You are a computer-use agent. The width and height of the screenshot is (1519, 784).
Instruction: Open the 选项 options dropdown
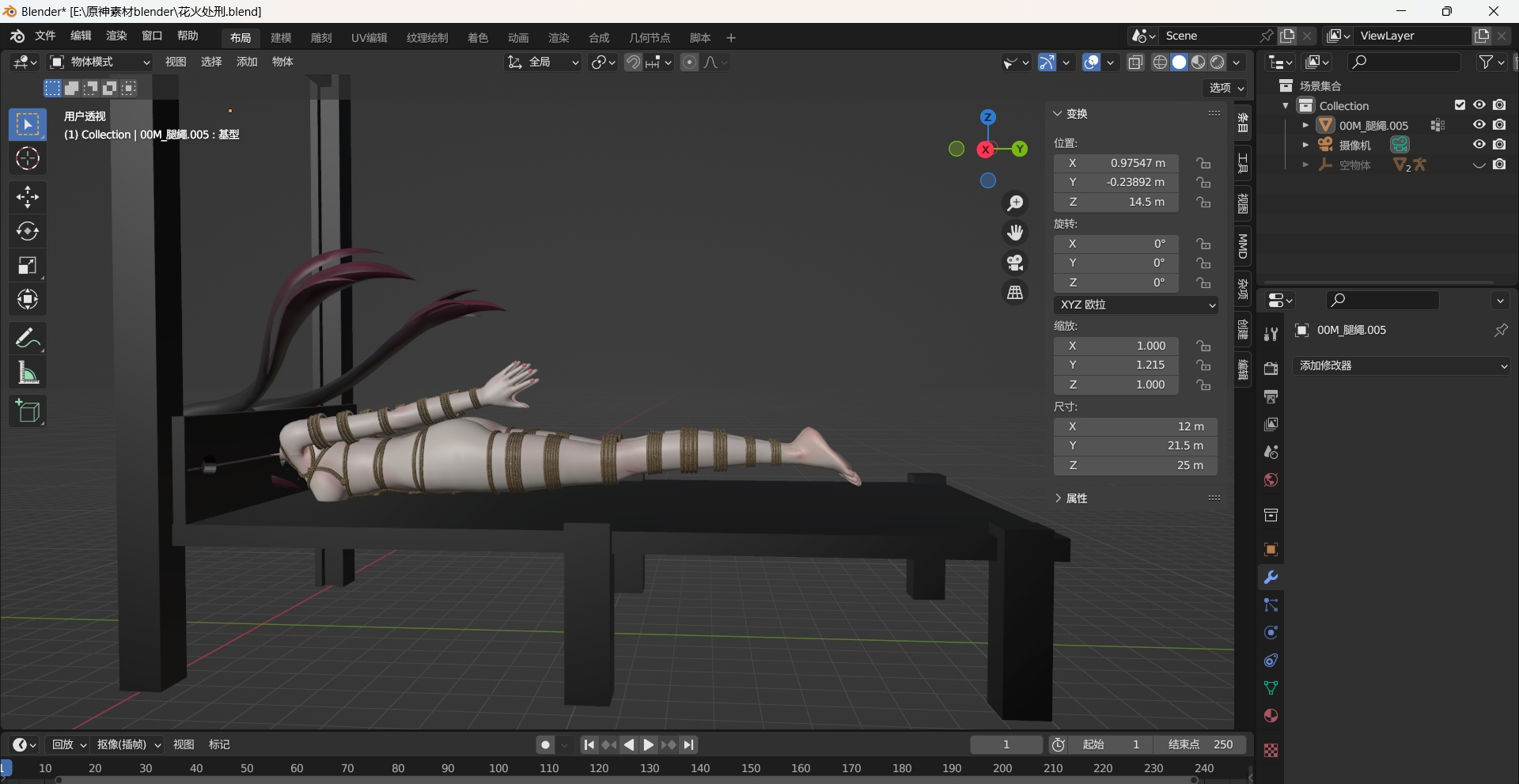[x=1226, y=88]
